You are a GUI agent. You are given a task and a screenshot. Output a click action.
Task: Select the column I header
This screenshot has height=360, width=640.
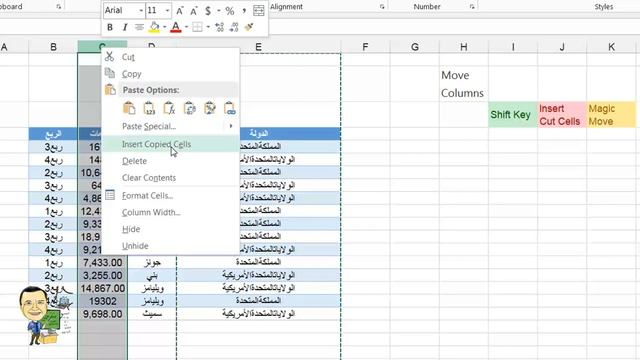point(513,47)
